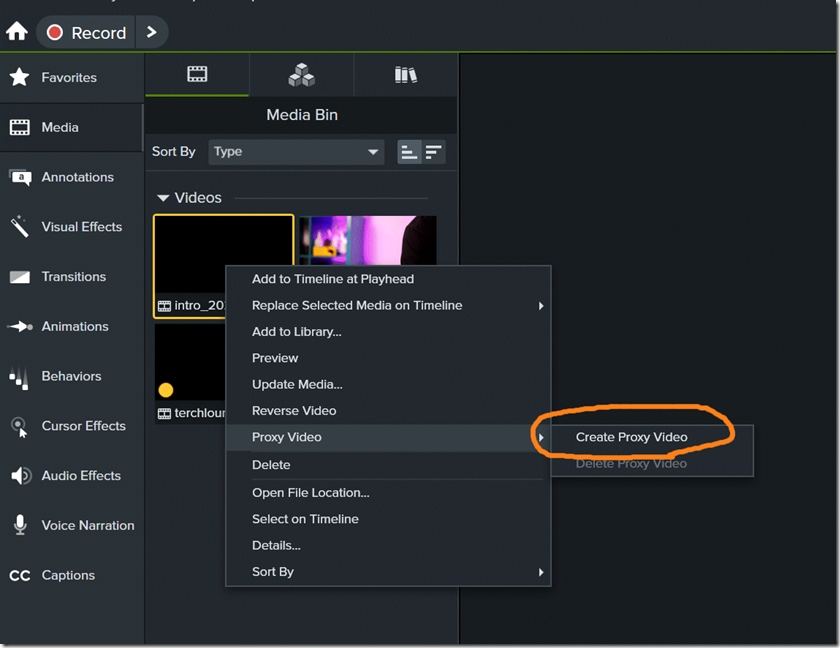Choose Details... from context menu
Viewport: 840px width, 648px height.
click(x=388, y=546)
